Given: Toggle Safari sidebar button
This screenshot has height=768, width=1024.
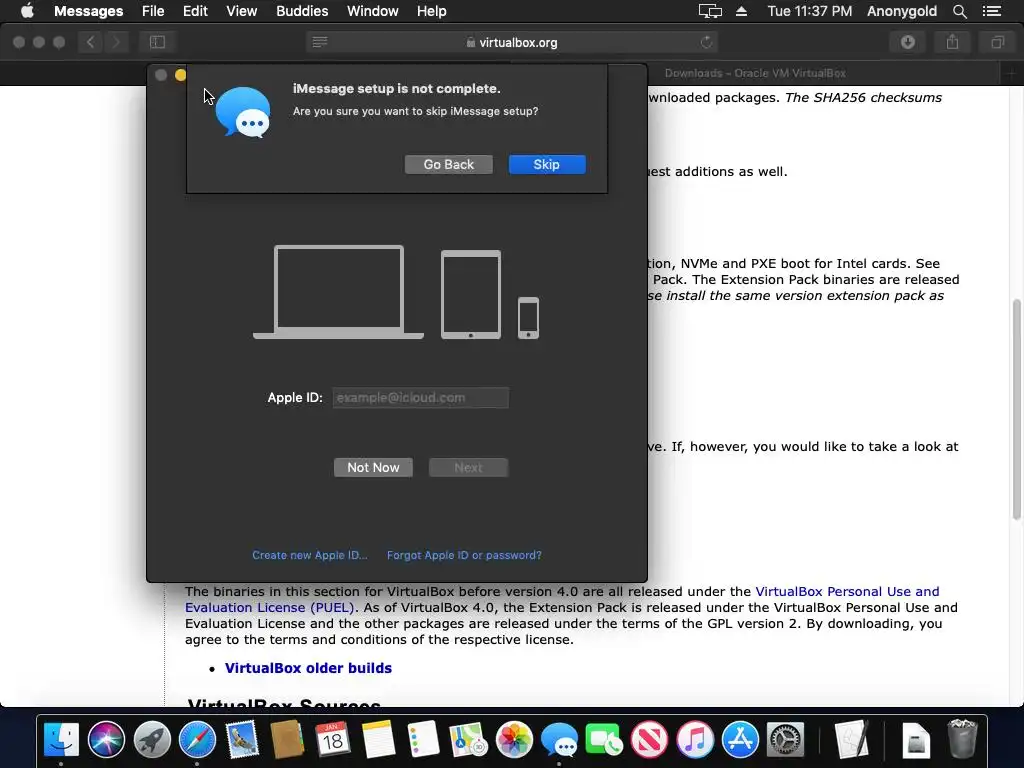Looking at the screenshot, I should (157, 42).
